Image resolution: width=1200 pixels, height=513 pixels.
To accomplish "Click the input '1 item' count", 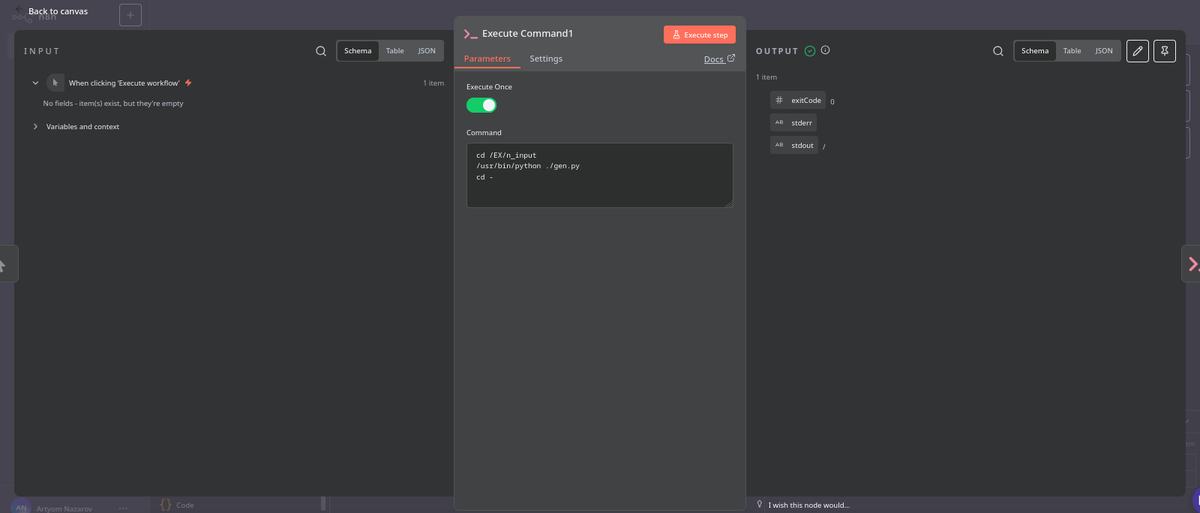I will [433, 83].
